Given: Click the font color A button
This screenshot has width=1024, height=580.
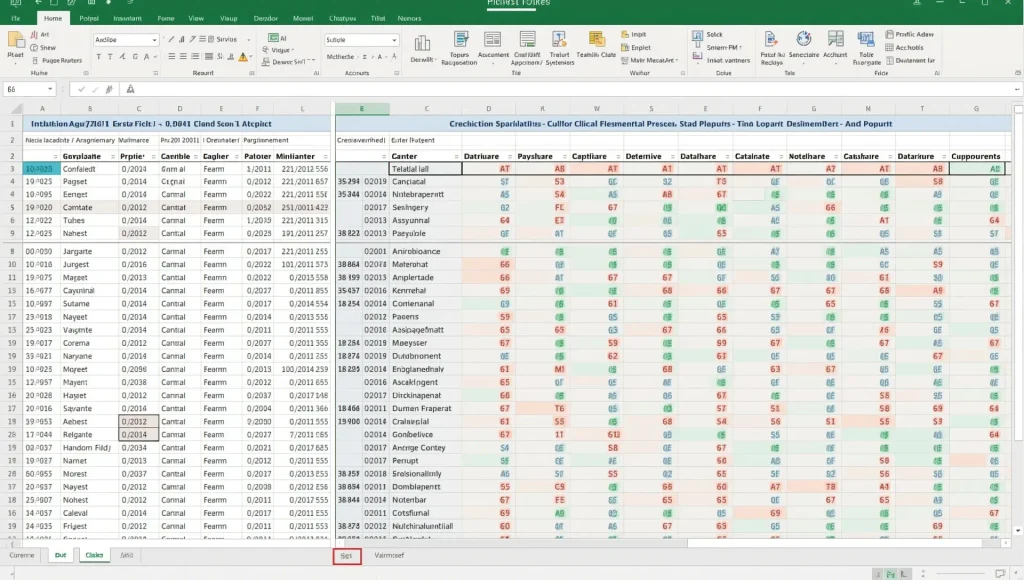Looking at the screenshot, I should click(146, 57).
